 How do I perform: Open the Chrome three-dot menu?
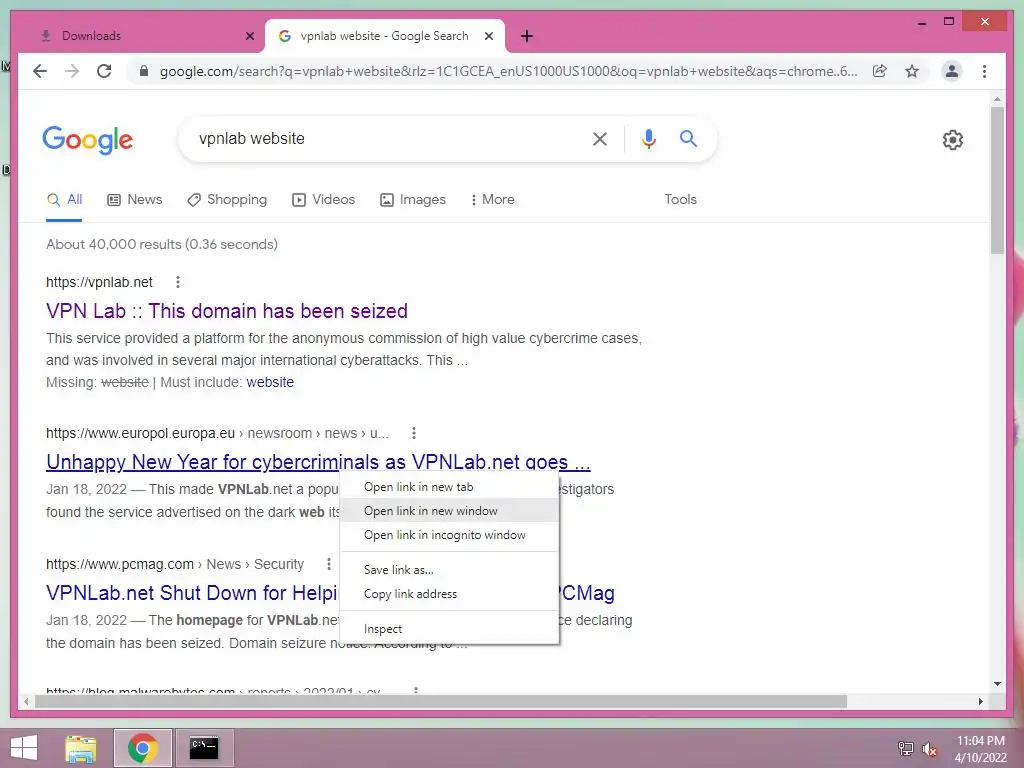click(x=984, y=71)
